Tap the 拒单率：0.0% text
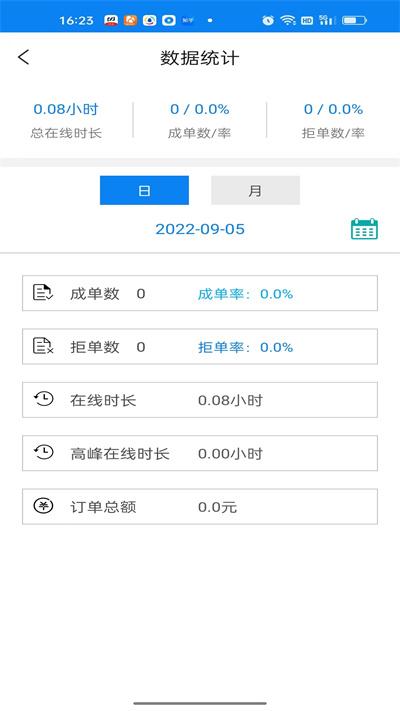Image resolution: width=400 pixels, height=711 pixels. [245, 347]
